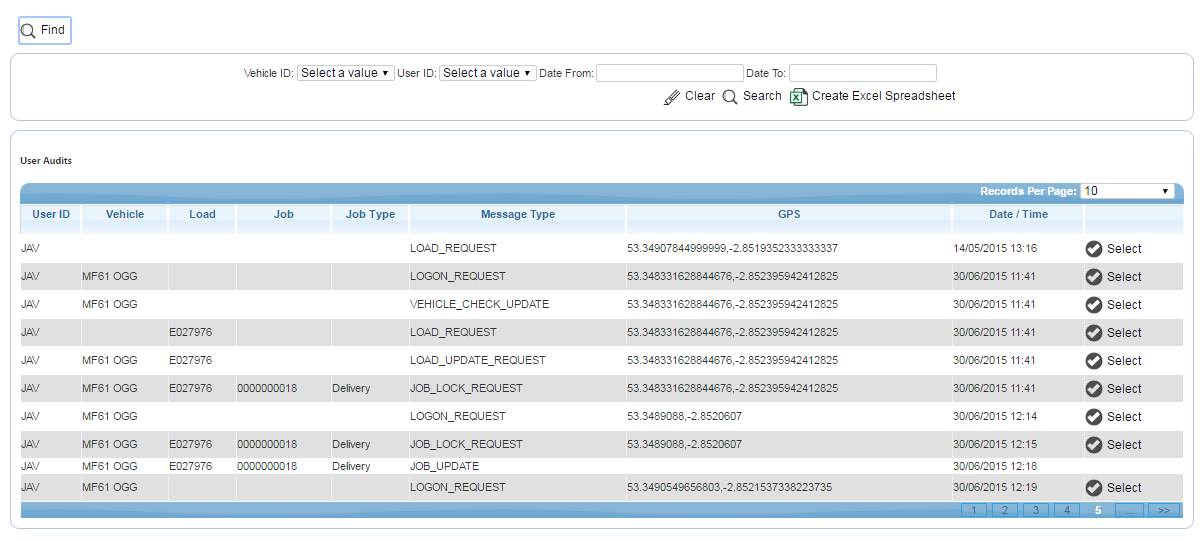This screenshot has width=1201, height=541.
Task: Select the 12:19 LOGON_REQUEST row
Action: (1113, 488)
